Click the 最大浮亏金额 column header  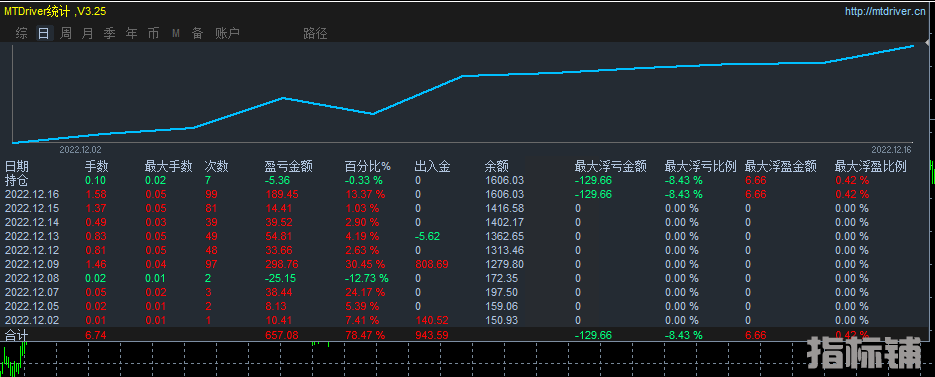pos(611,166)
